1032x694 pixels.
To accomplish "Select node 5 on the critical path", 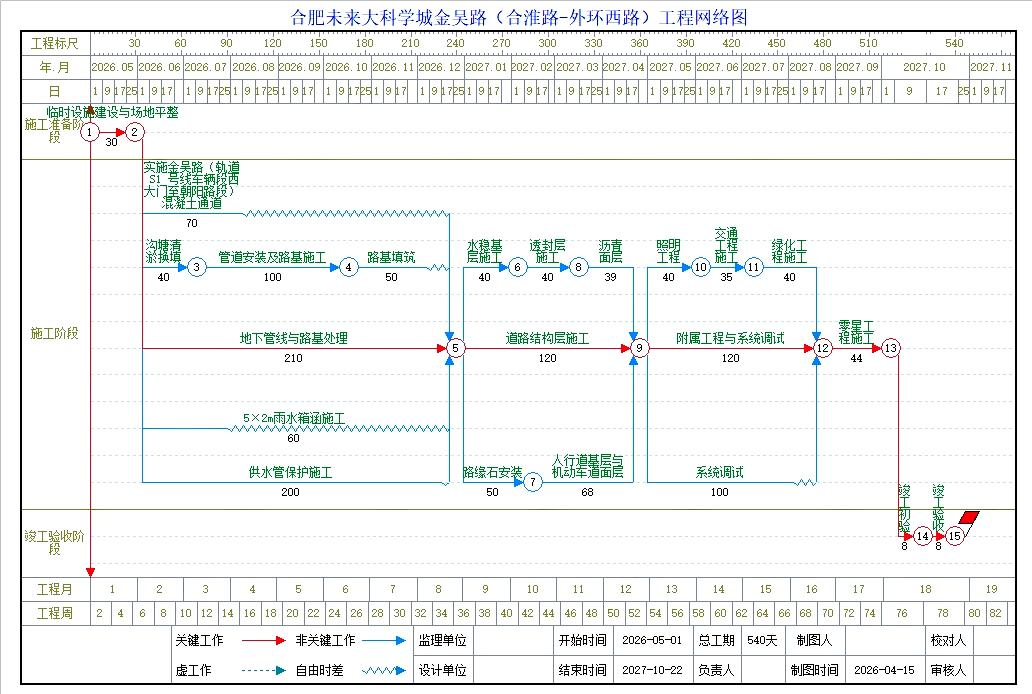I will click(455, 348).
